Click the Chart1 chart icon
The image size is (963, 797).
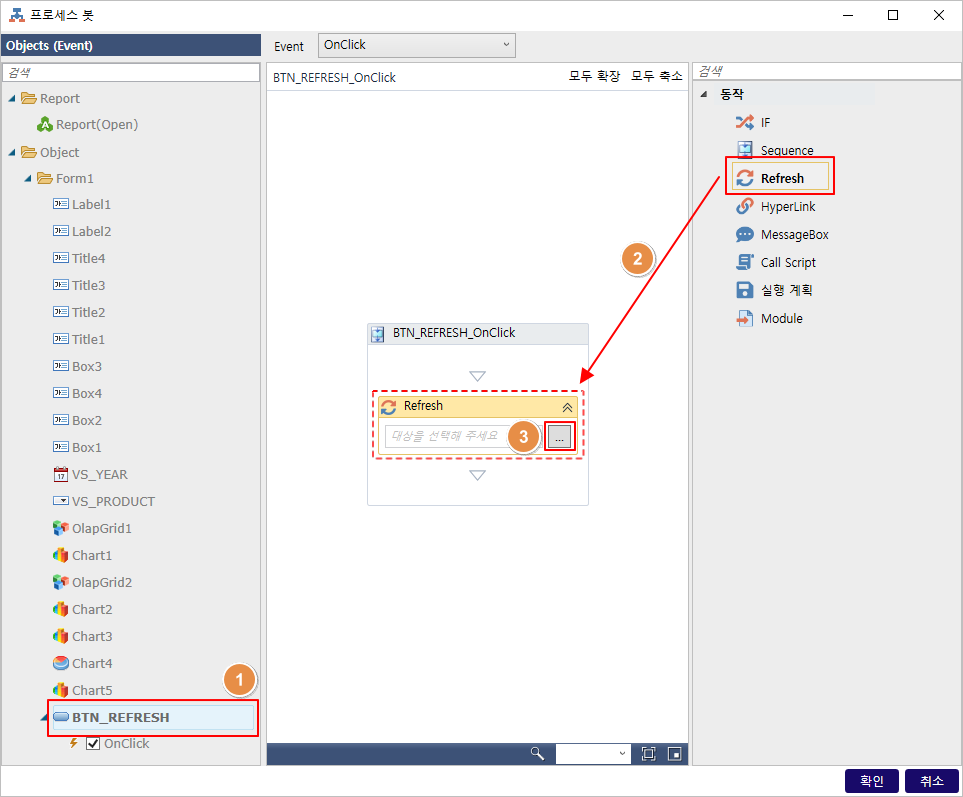coord(61,555)
